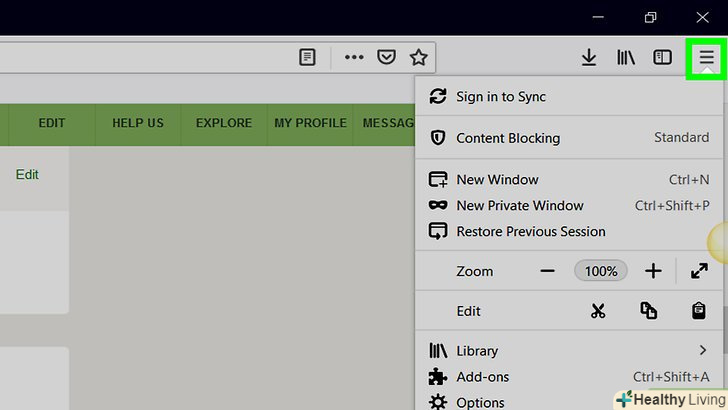Open page actions three-dot menu
The width and height of the screenshot is (728, 410).
[354, 58]
